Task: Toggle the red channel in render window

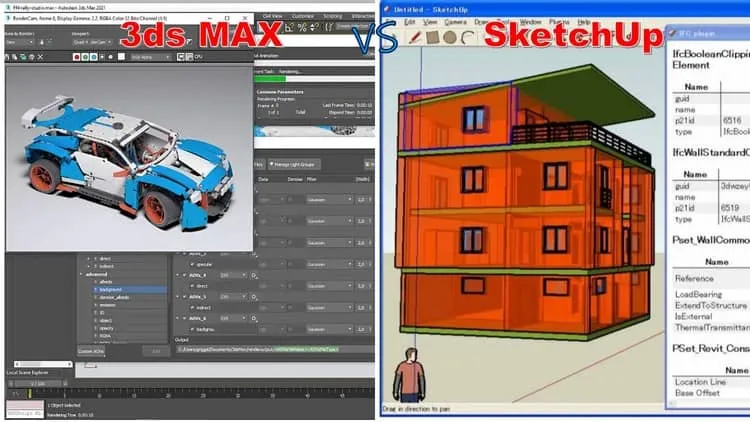Action: click(x=76, y=57)
